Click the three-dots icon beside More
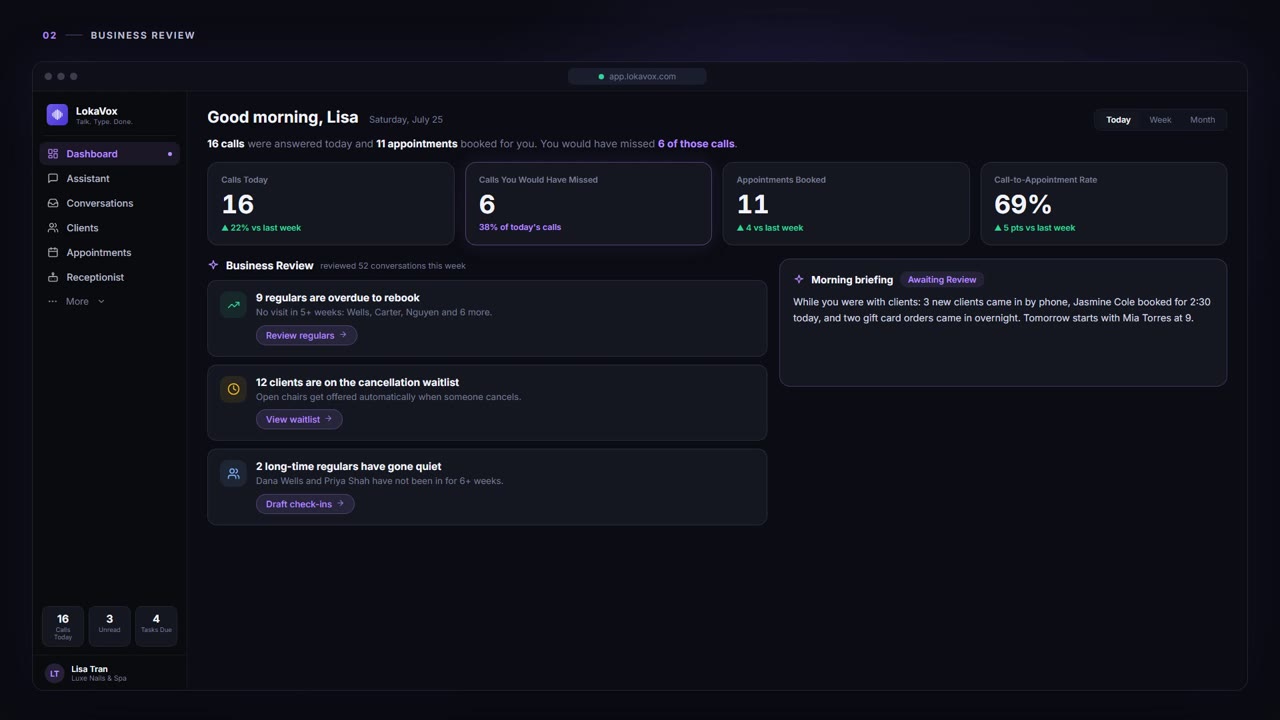Image resolution: width=1280 pixels, height=720 pixels. 53,301
